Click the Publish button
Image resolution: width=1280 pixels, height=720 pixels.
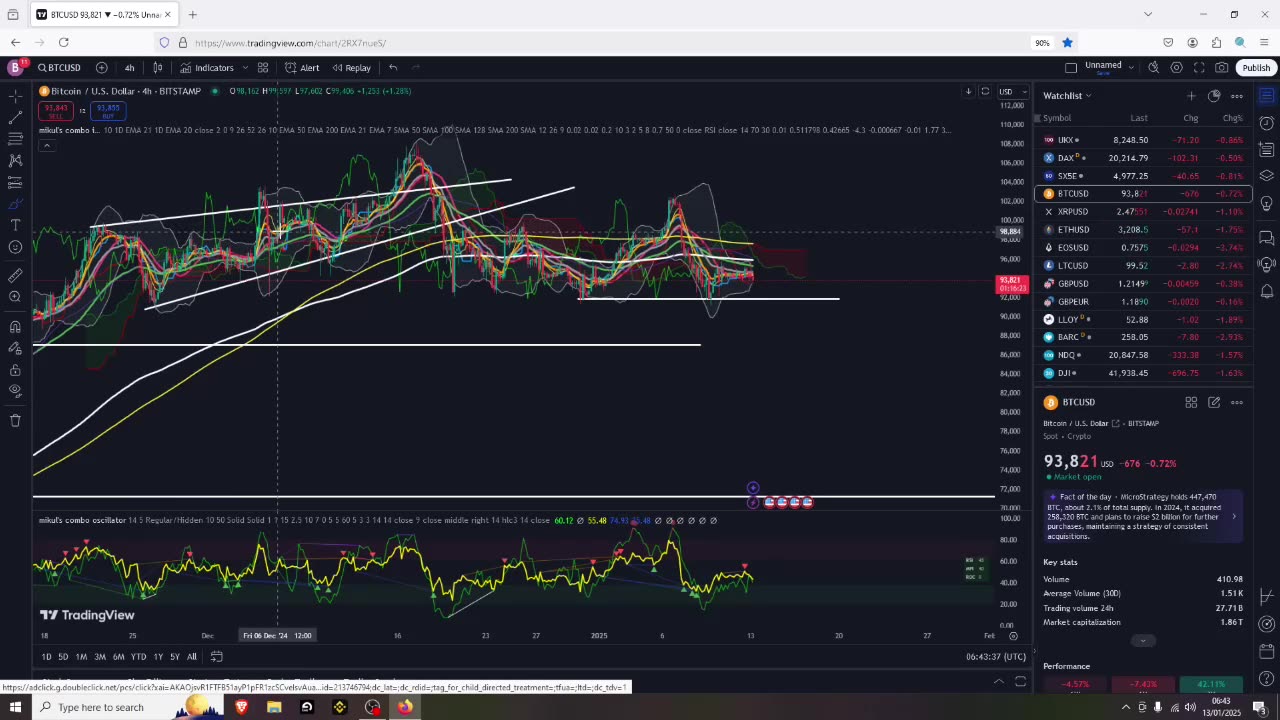pyautogui.click(x=1256, y=68)
